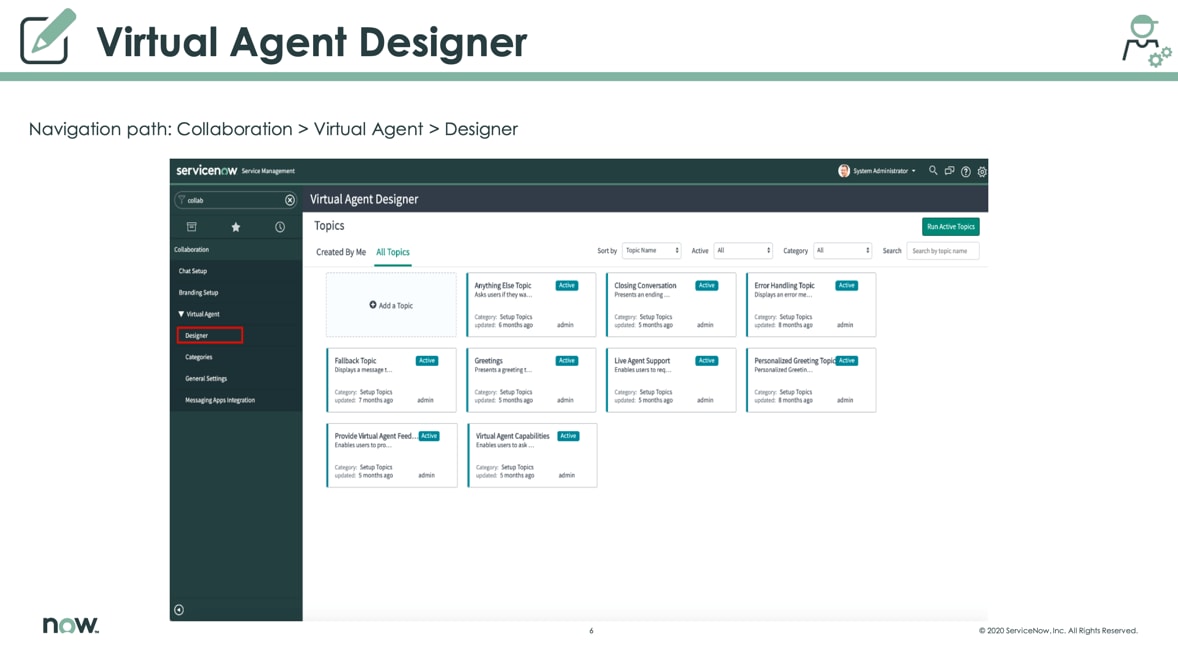Open the Connect chat sidebar icon
The height and width of the screenshot is (659, 1178).
click(x=950, y=171)
